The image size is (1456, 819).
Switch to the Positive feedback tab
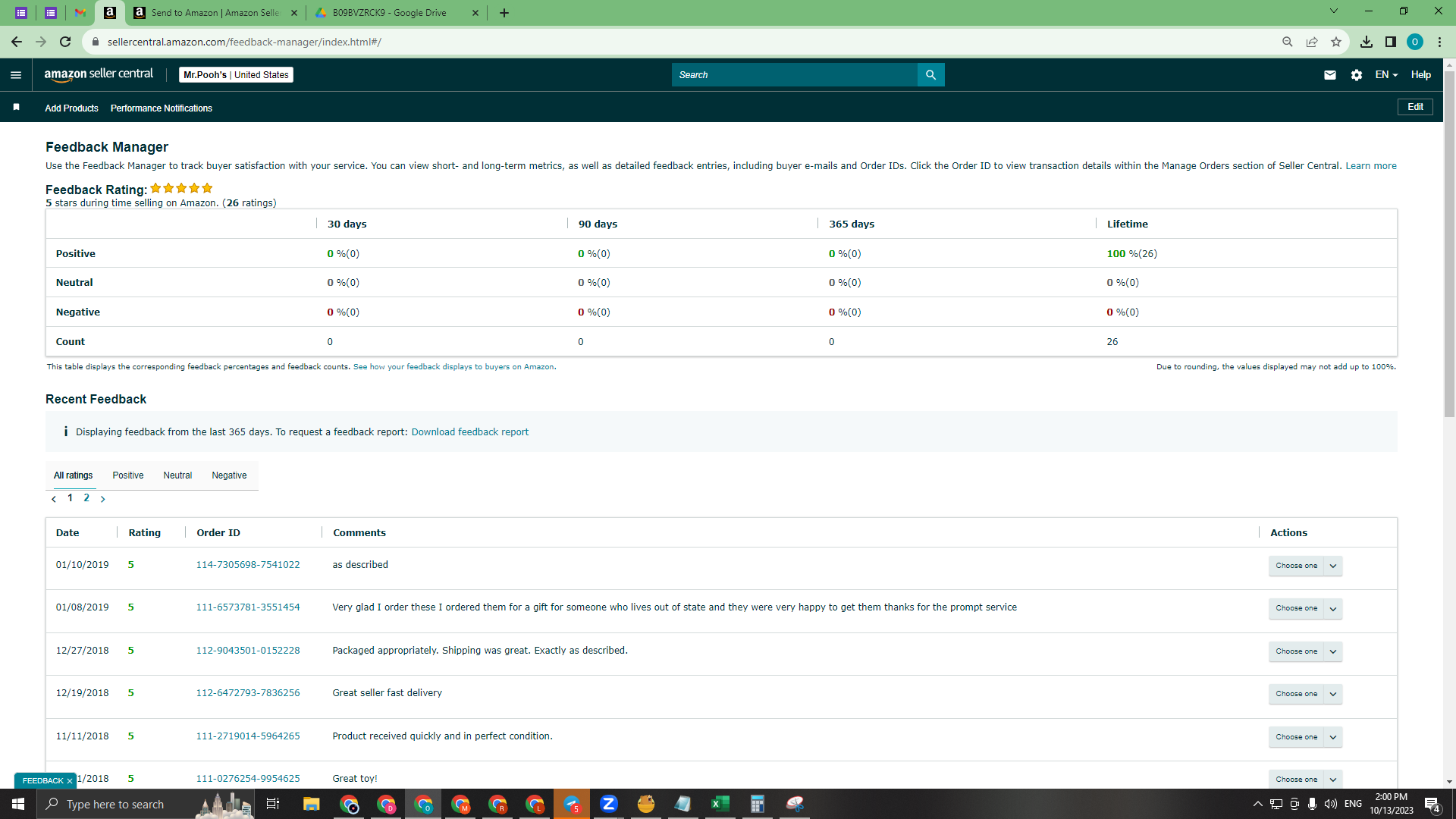(128, 475)
